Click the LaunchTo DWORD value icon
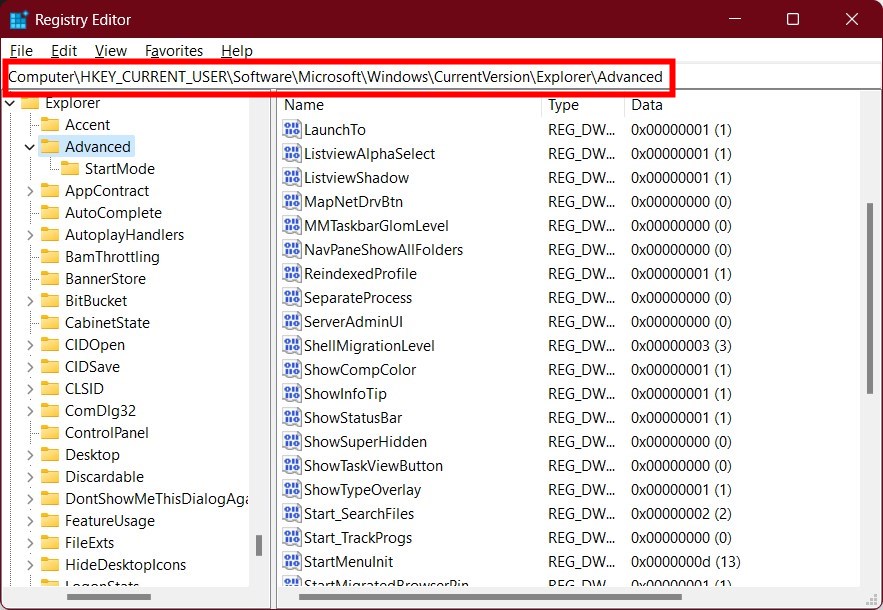883x610 pixels. click(292, 130)
